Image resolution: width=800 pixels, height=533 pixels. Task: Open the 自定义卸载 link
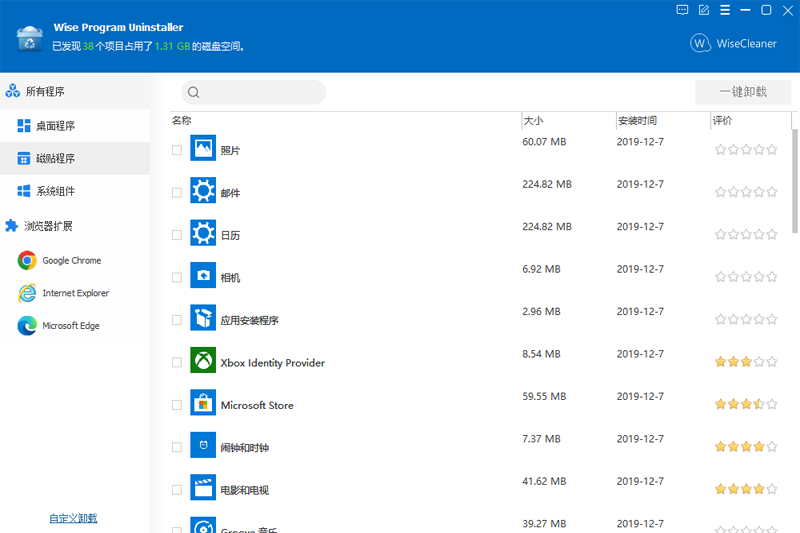coord(73,518)
